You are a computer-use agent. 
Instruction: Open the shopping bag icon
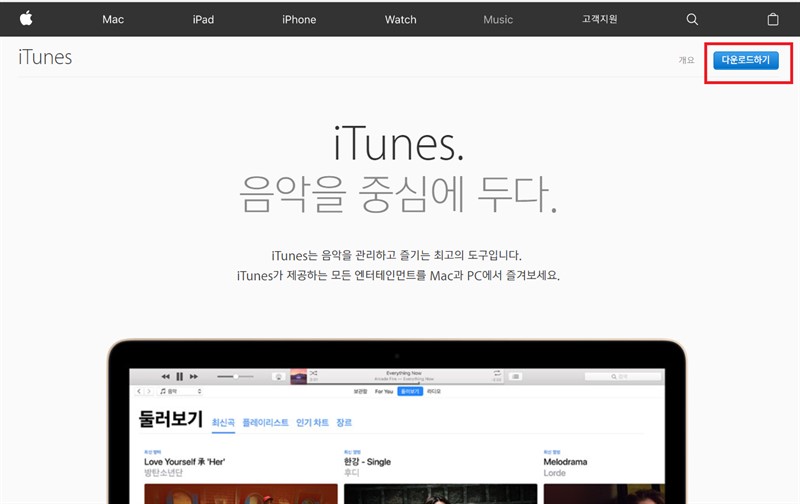pos(773,19)
